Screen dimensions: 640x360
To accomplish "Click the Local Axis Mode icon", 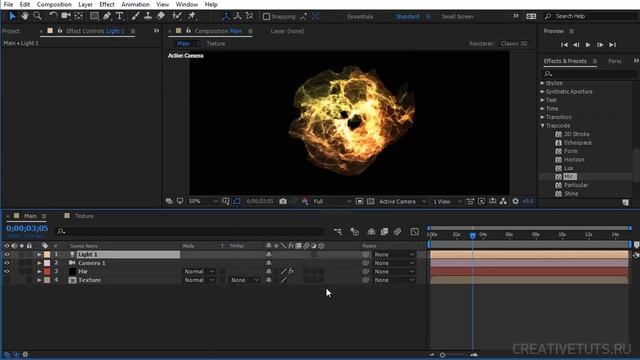I will tap(226, 16).
